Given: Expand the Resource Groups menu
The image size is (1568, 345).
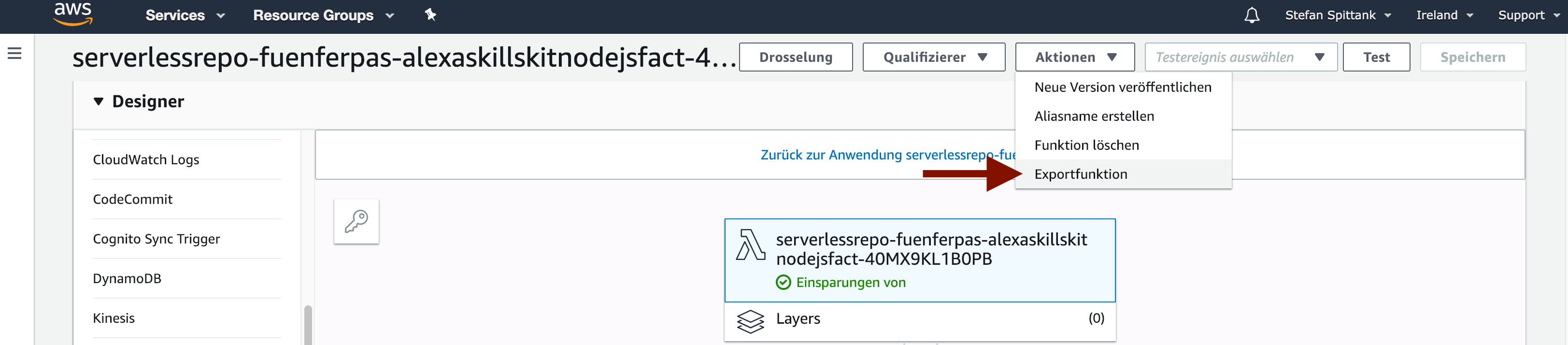Looking at the screenshot, I should click(323, 15).
